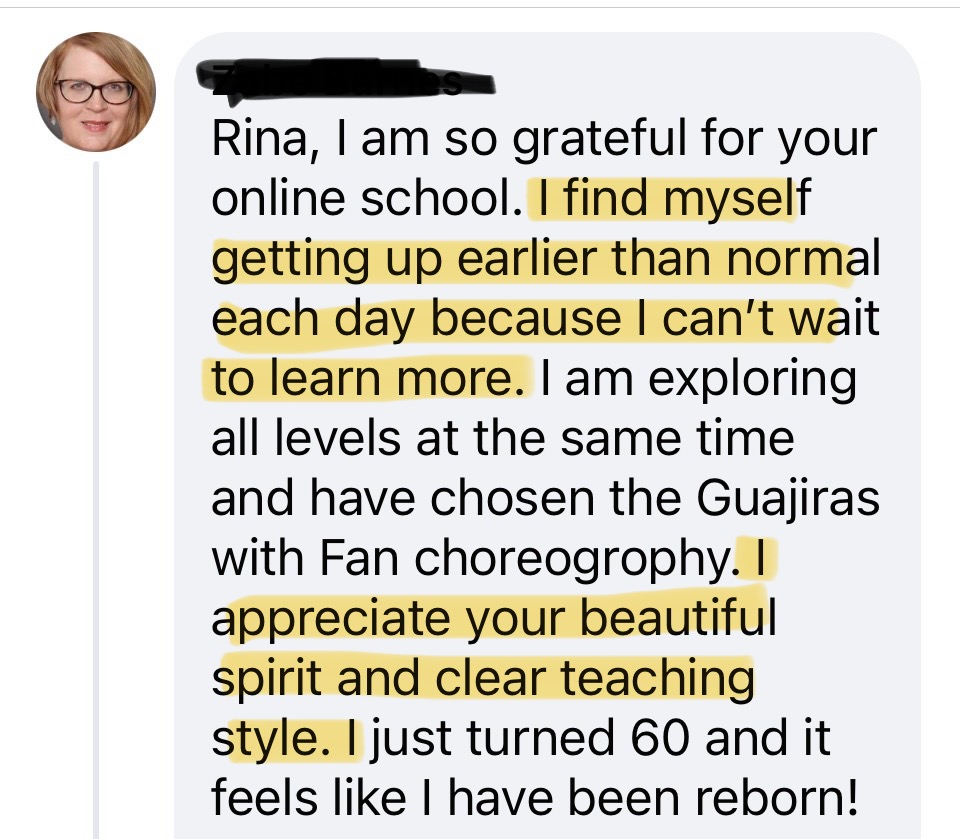
Task: Click the highlighted words "I find myself"
Action: (670, 200)
